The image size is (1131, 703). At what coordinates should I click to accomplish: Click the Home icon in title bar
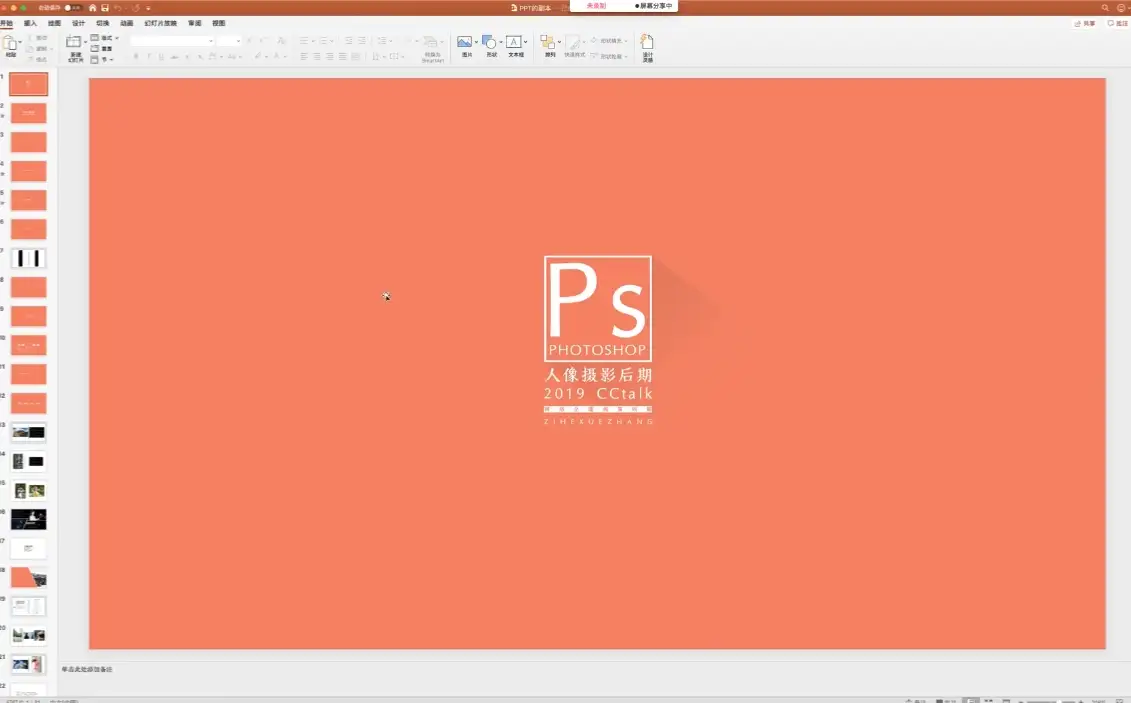click(93, 7)
